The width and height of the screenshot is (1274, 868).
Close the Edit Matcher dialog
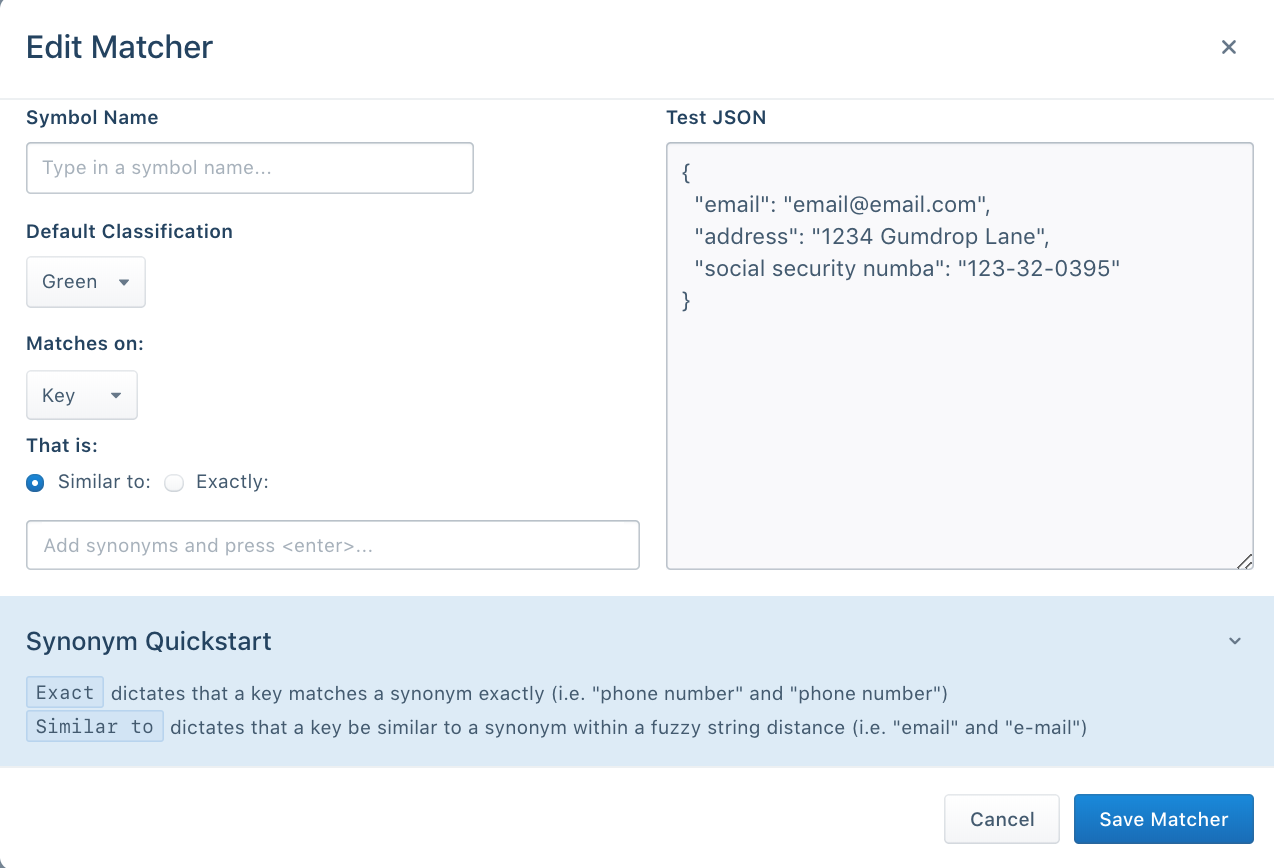(1229, 47)
